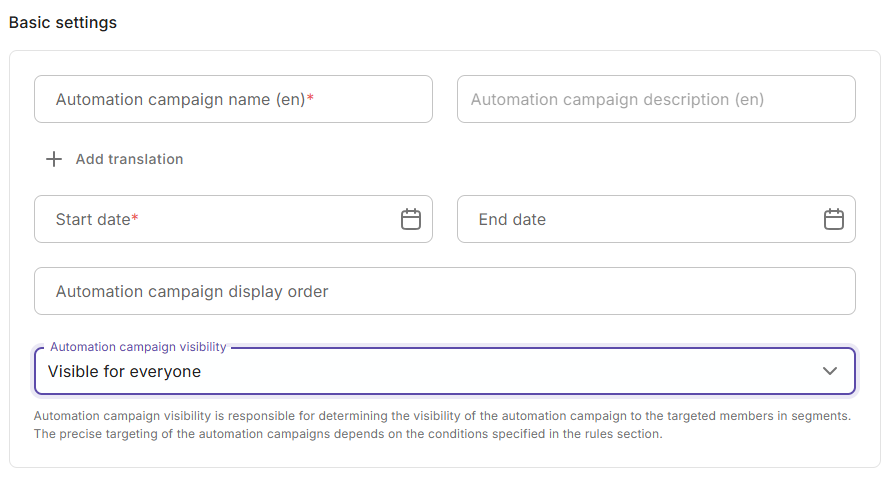Click into the End date field
The height and width of the screenshot is (479, 887).
[638, 219]
